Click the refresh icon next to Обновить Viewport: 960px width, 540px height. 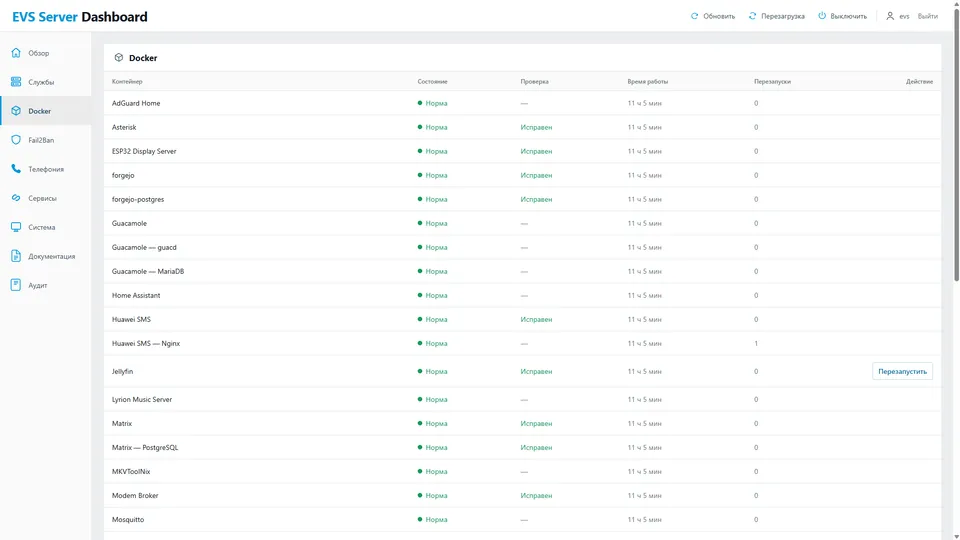(694, 16)
